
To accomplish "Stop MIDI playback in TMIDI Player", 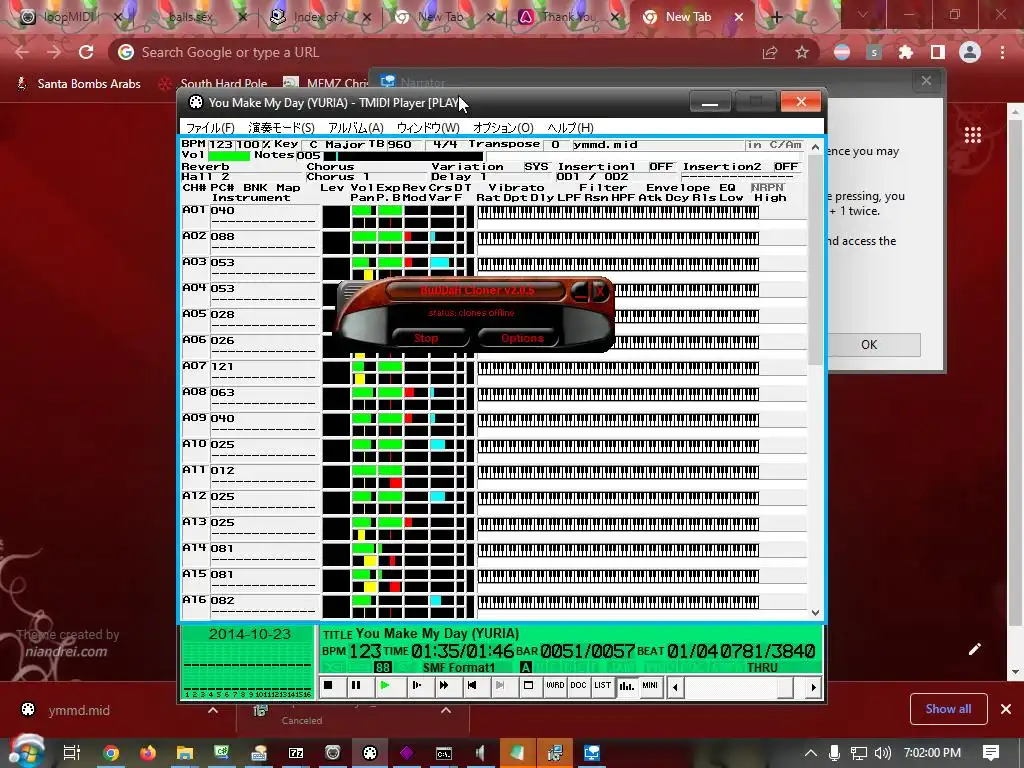I will click(x=328, y=686).
